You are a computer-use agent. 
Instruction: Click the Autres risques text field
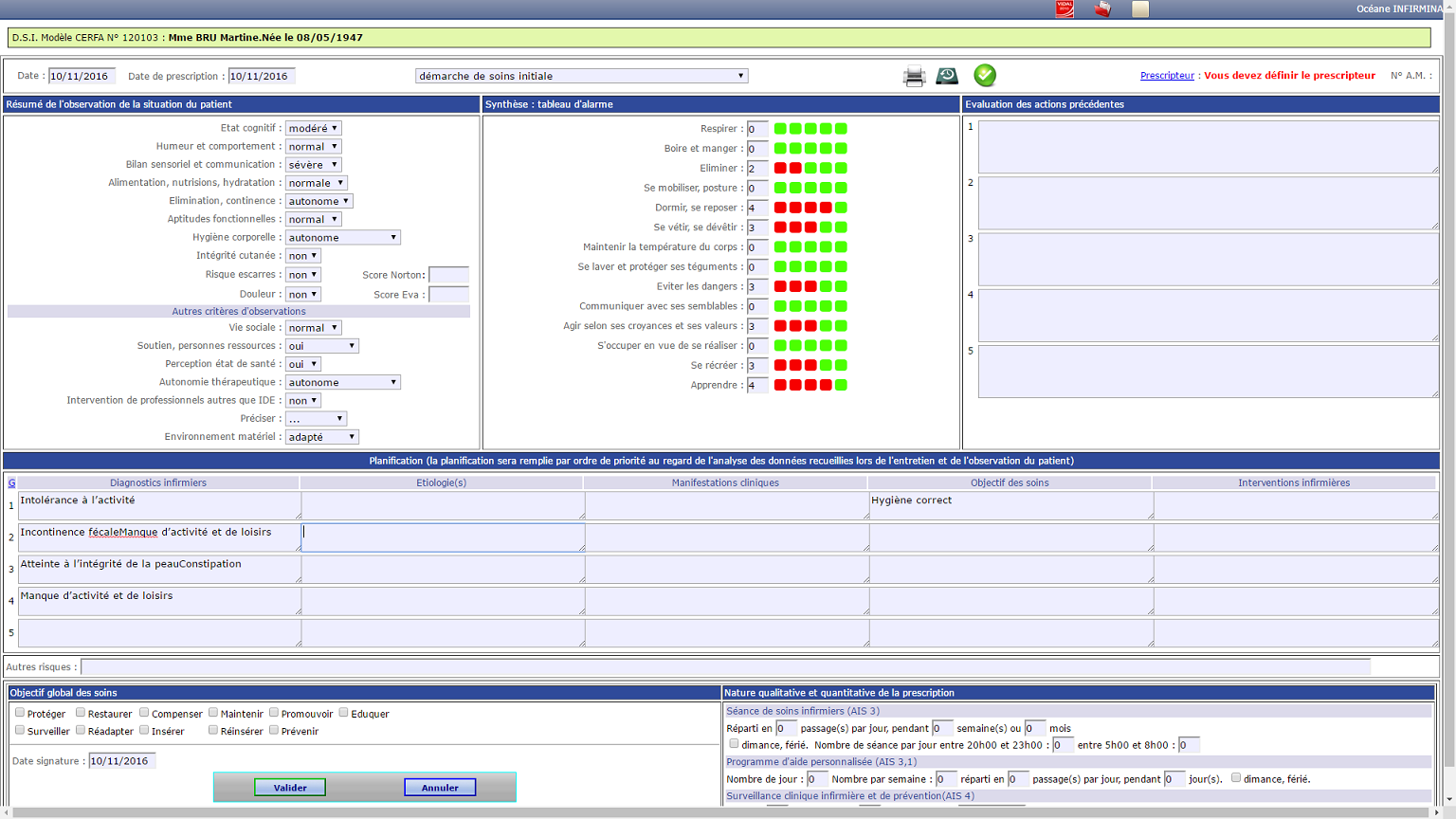pyautogui.click(x=725, y=667)
